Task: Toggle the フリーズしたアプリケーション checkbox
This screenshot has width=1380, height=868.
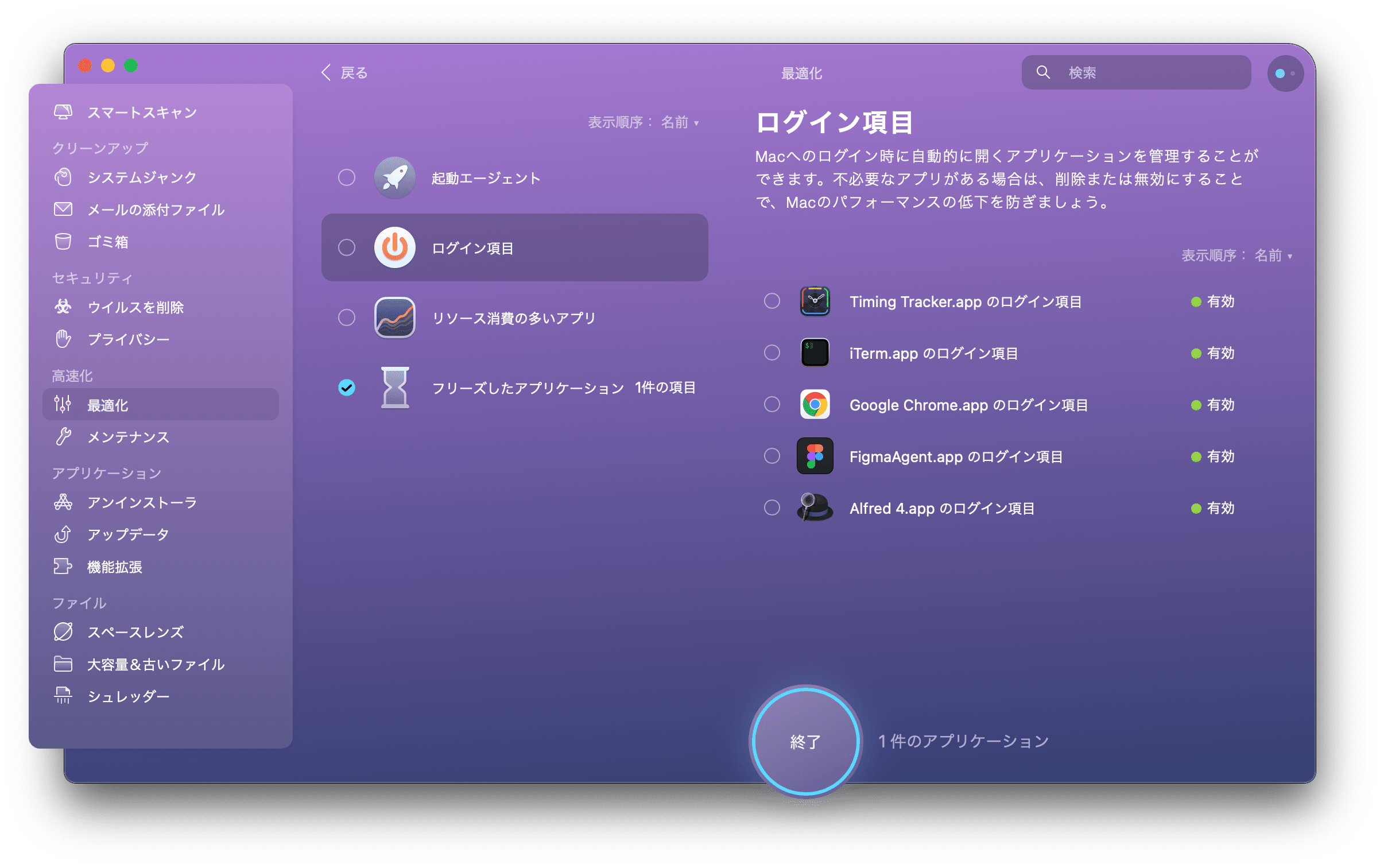Action: pos(347,388)
